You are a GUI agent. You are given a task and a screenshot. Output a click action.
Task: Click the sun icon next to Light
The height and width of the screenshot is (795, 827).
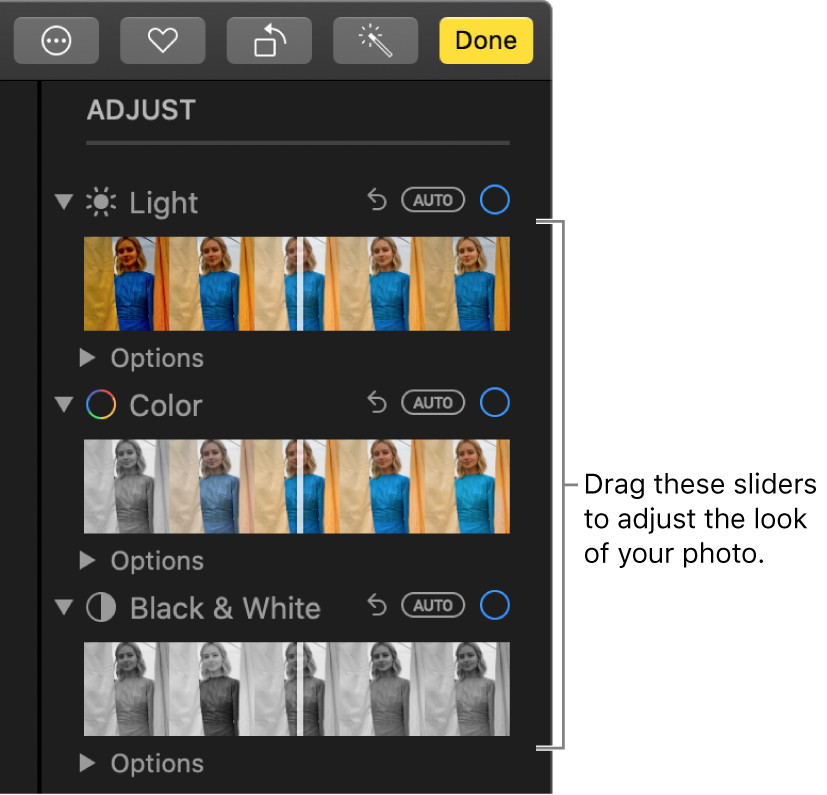pos(100,201)
